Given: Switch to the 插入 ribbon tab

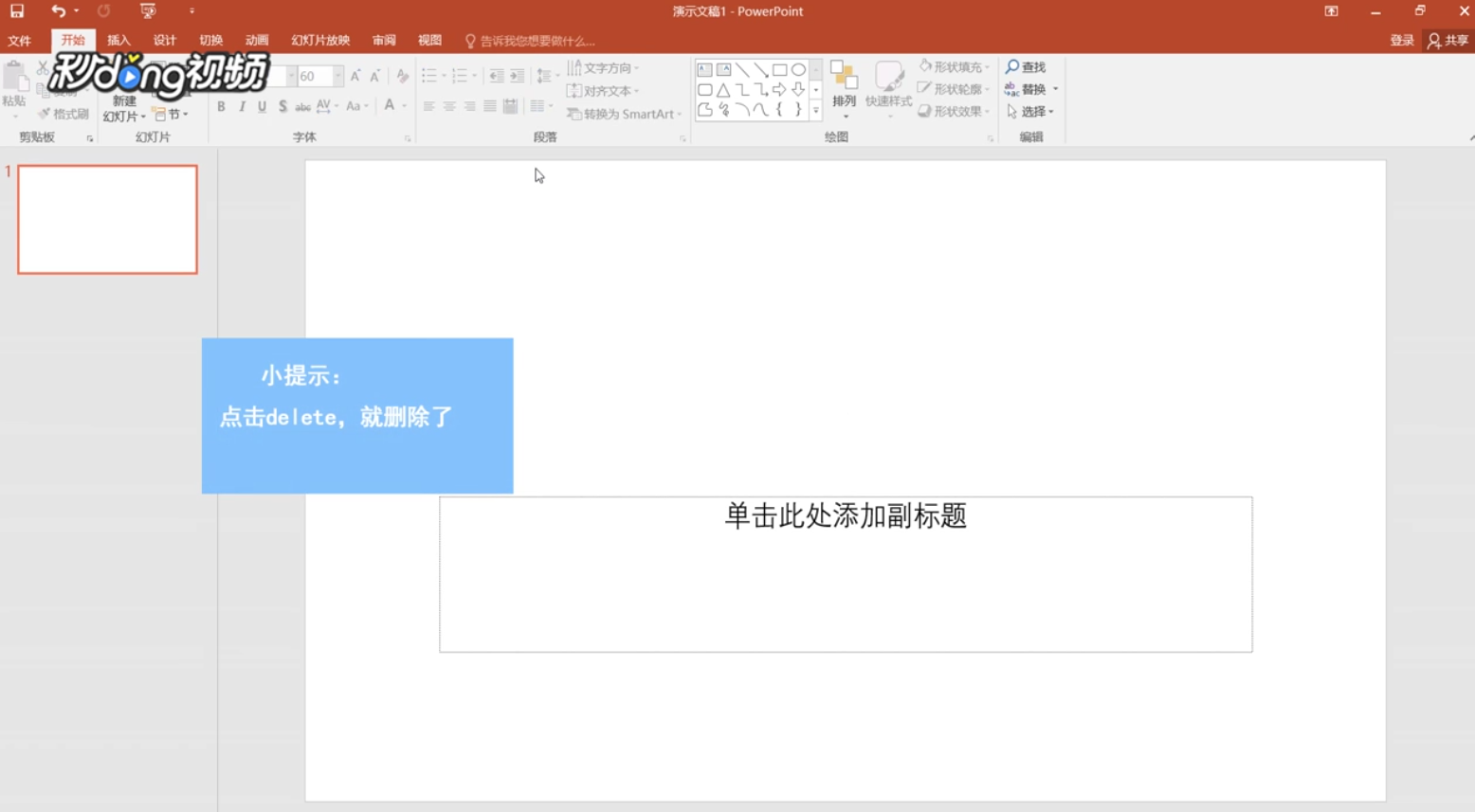Looking at the screenshot, I should (x=118, y=40).
